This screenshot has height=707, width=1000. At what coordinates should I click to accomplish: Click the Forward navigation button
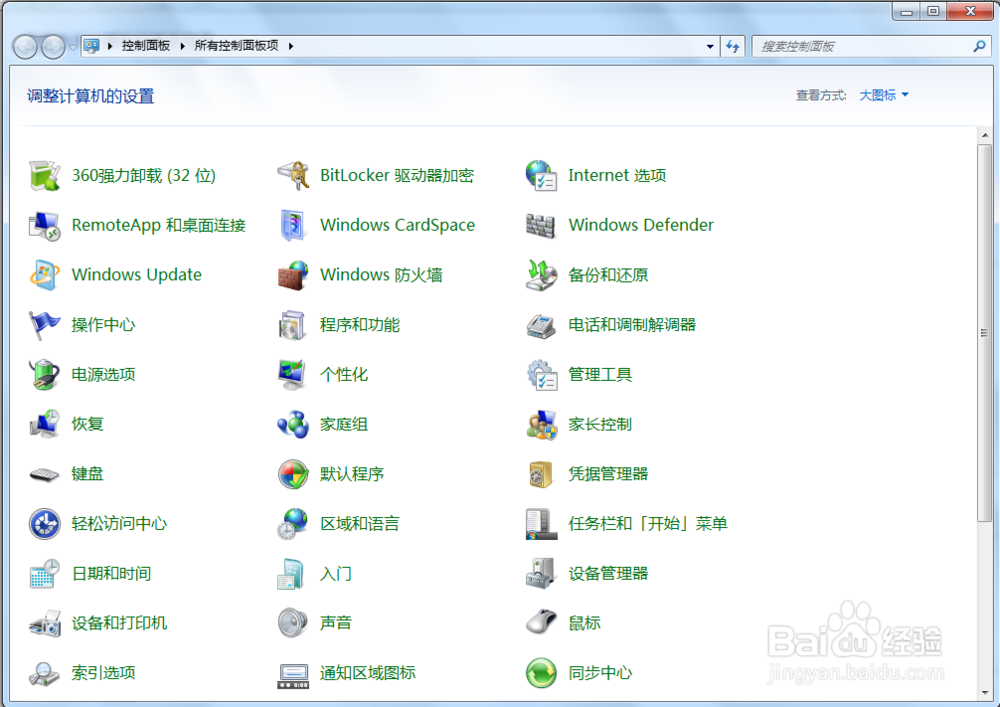pos(53,47)
